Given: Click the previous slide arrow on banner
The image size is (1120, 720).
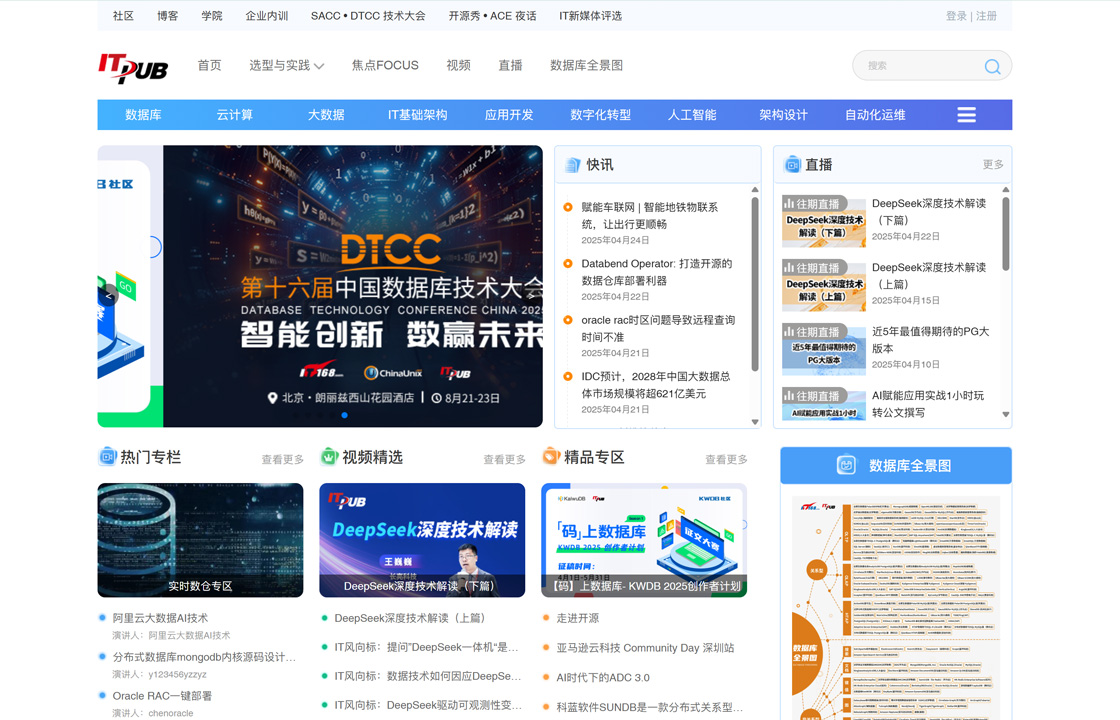Looking at the screenshot, I should pos(109,294).
